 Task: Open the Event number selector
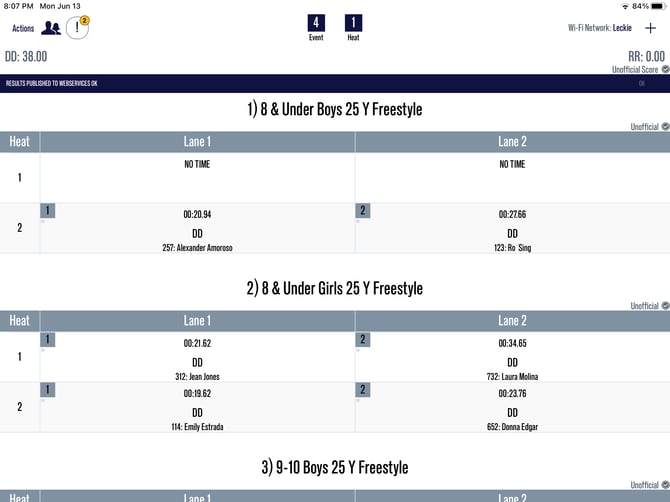coord(317,23)
